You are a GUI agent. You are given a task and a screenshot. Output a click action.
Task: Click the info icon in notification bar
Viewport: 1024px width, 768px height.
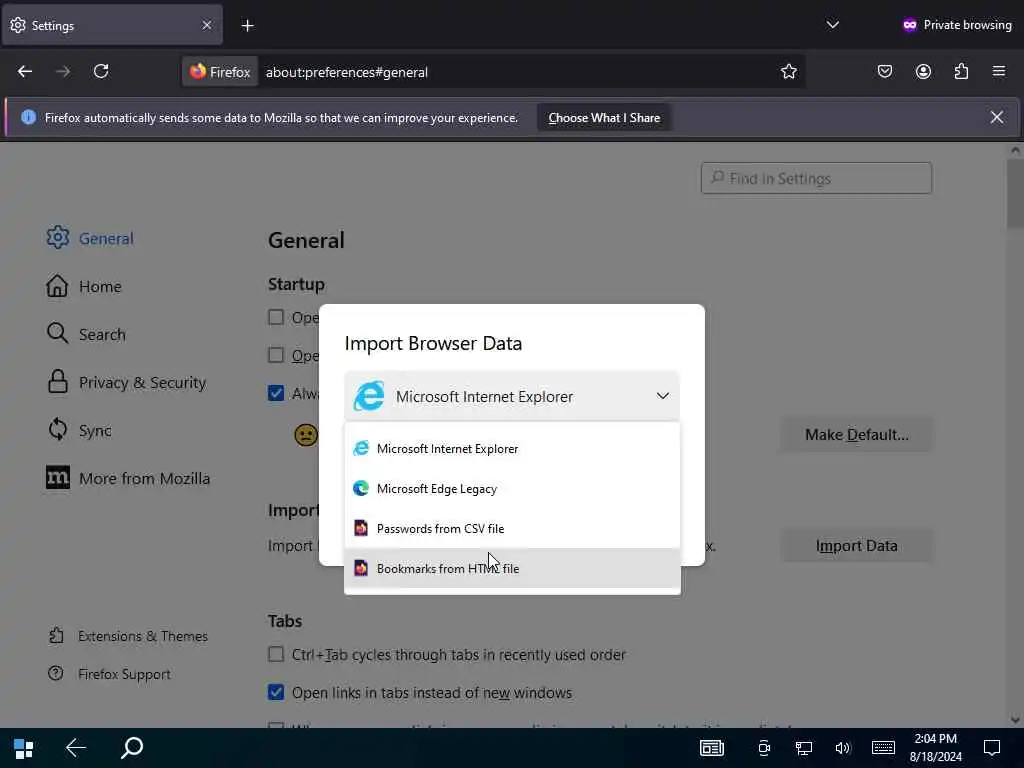point(28,118)
